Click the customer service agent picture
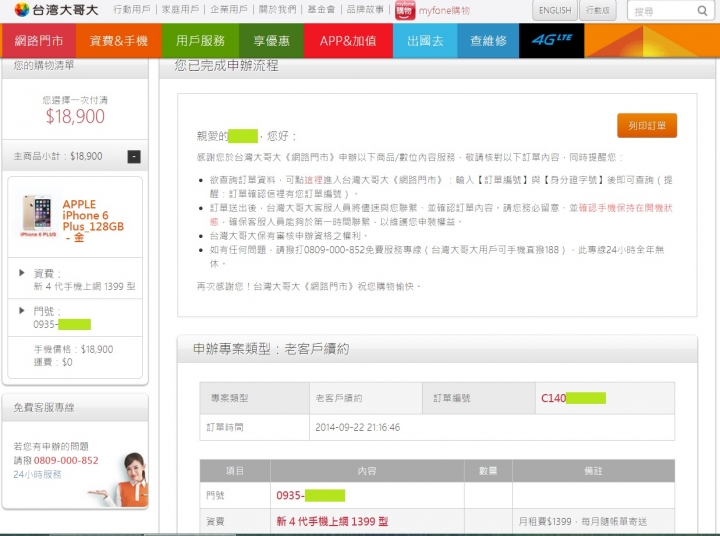The width and height of the screenshot is (720, 536). 120,480
